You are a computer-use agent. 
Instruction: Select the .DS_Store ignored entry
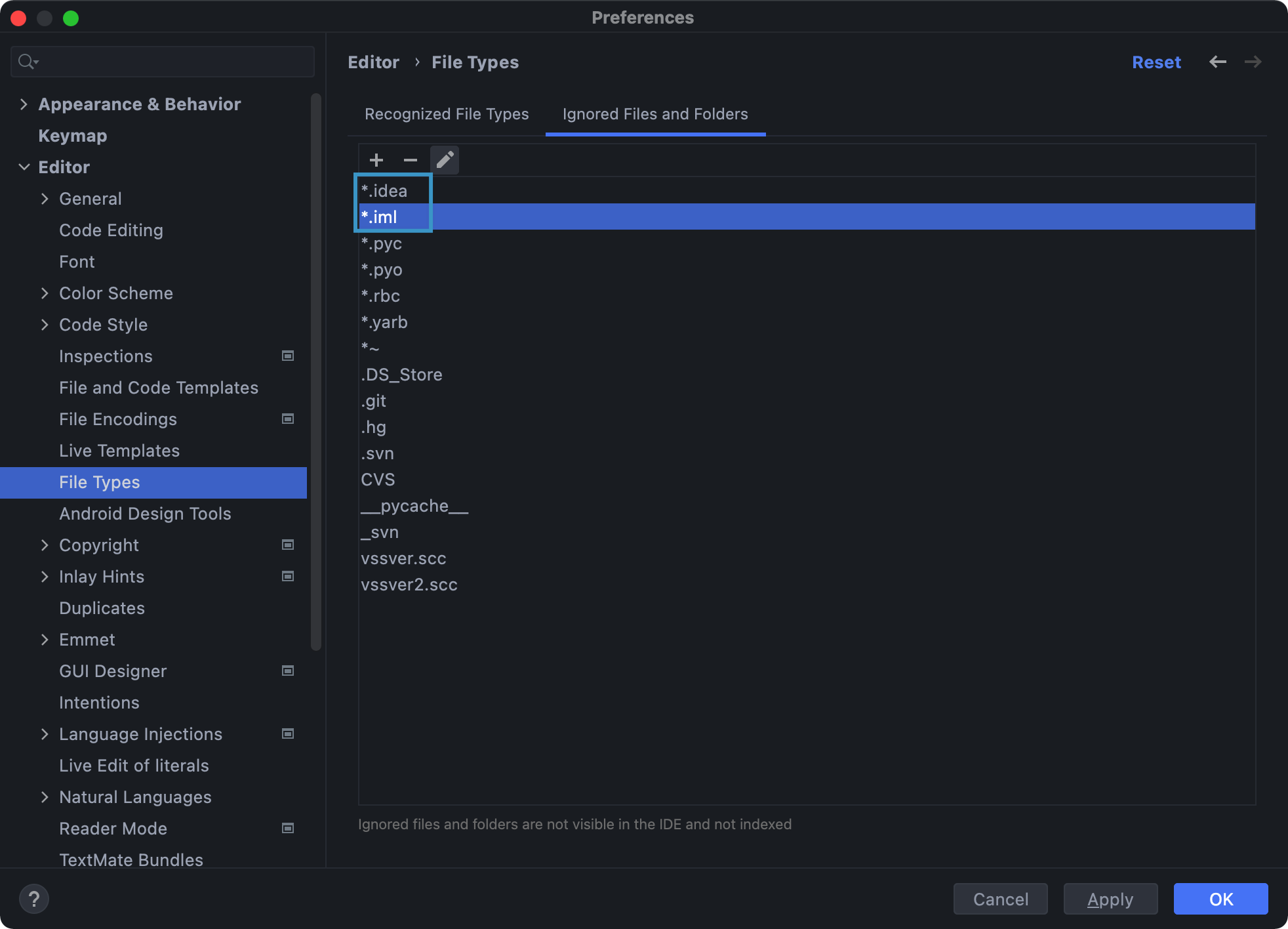(401, 375)
